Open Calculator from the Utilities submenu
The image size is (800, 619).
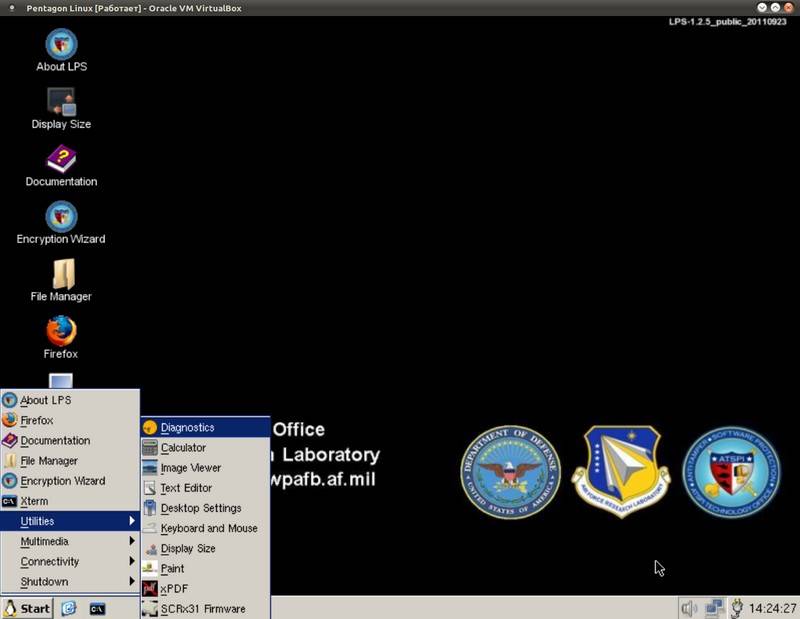coord(183,448)
